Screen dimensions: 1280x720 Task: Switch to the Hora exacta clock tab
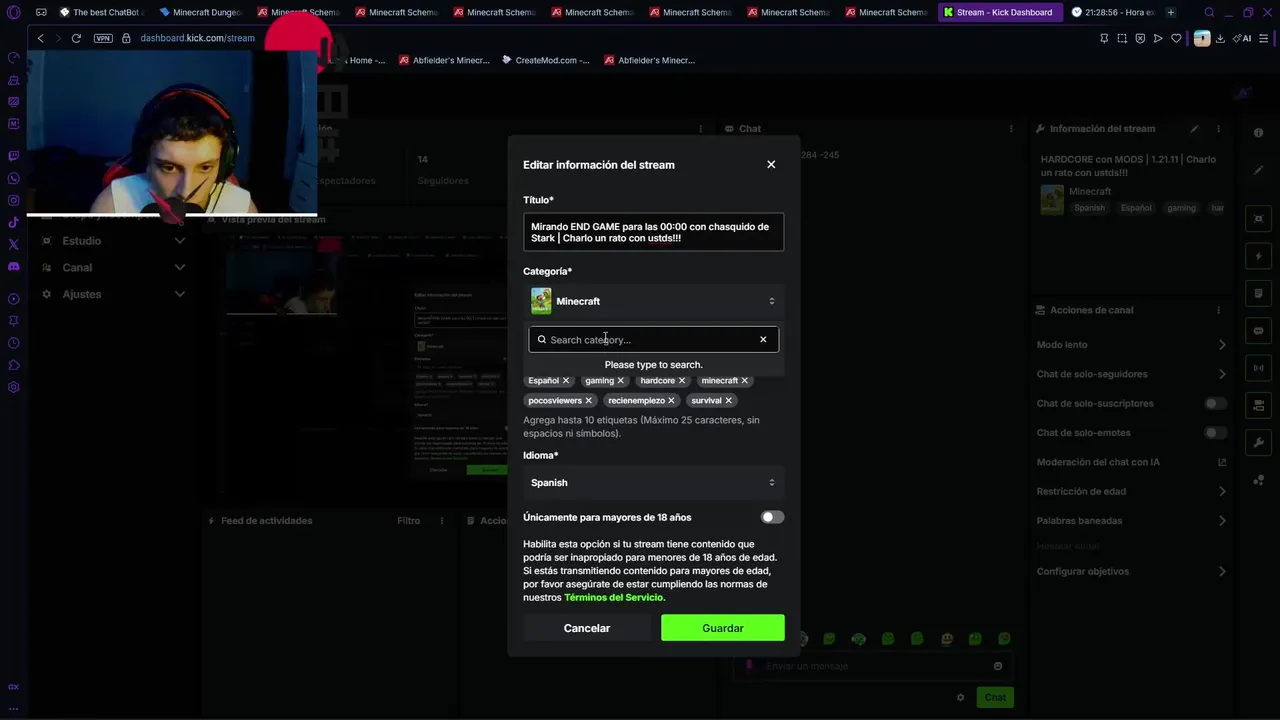(x=1113, y=12)
